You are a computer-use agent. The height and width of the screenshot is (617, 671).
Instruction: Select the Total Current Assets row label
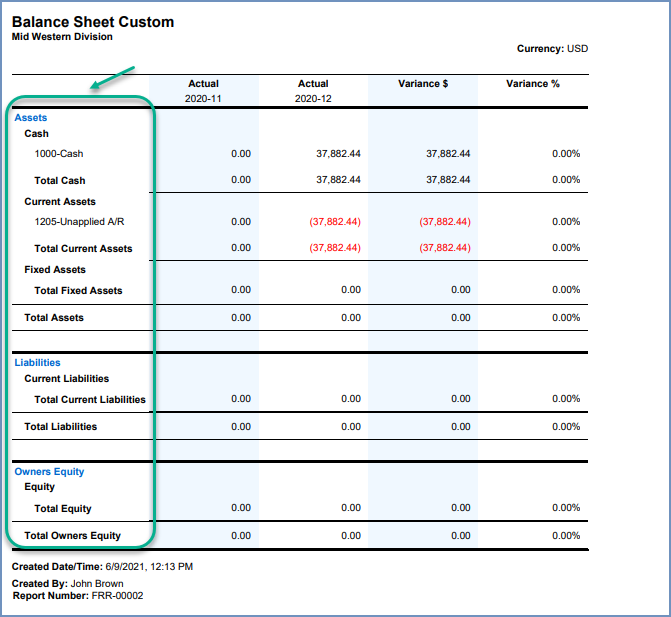(x=83, y=249)
